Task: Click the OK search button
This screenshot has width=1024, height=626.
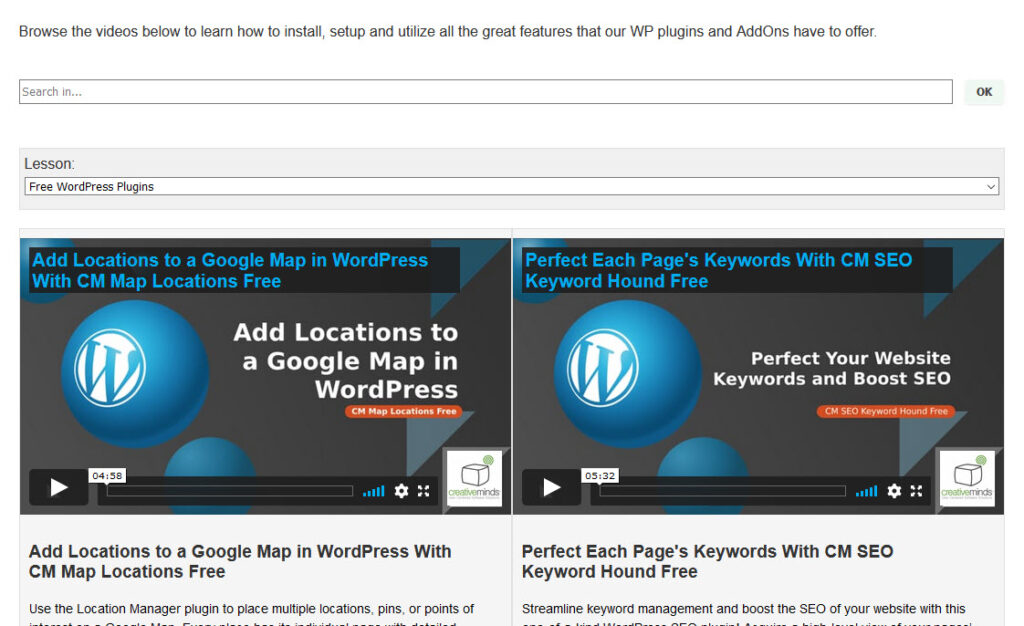Action: pos(984,92)
